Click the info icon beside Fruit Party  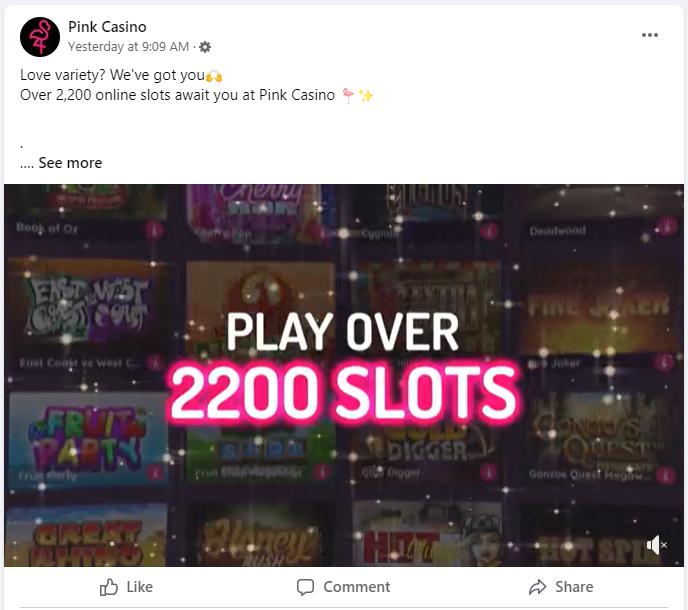(154, 473)
